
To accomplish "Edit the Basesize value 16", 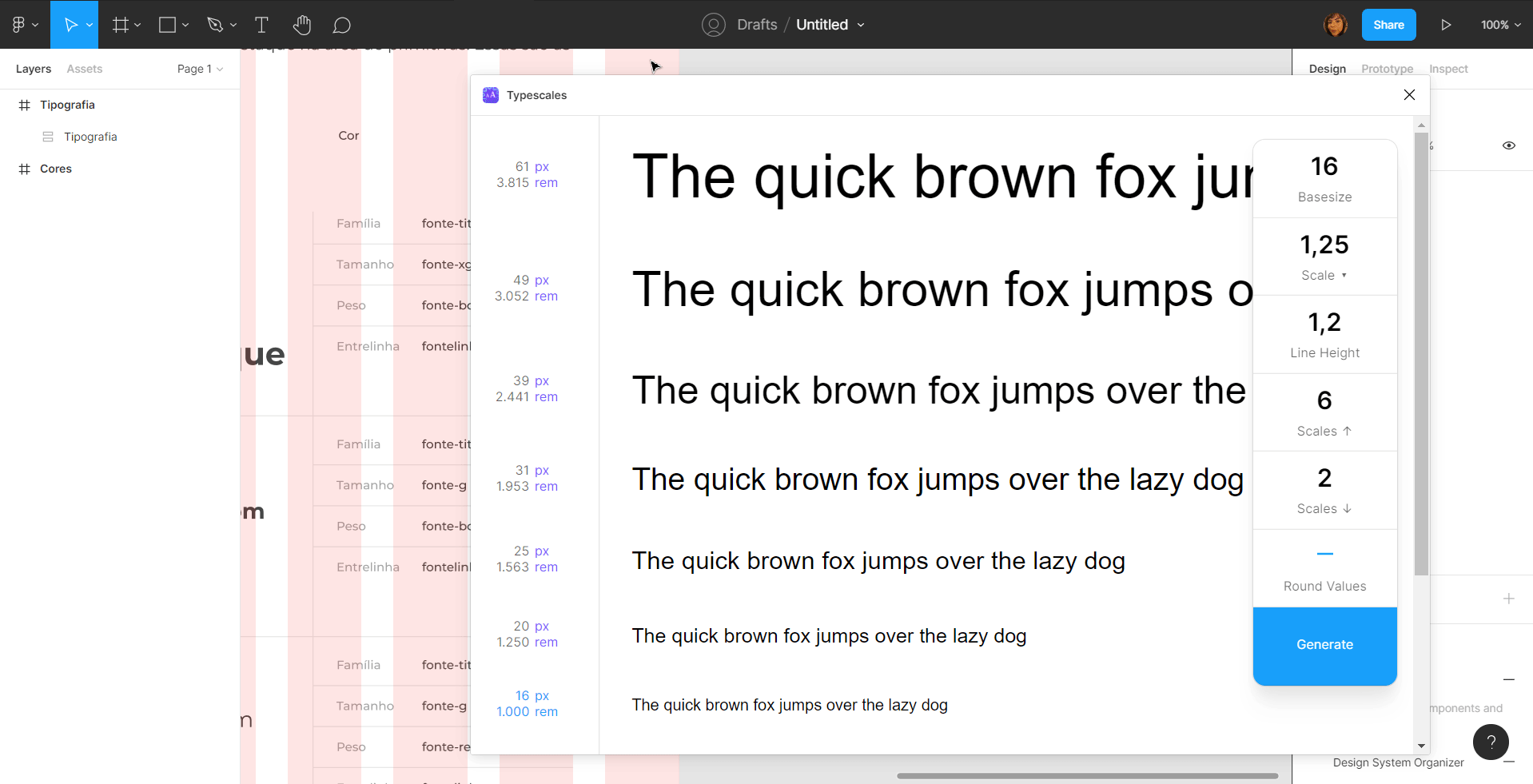I will (x=1324, y=166).
